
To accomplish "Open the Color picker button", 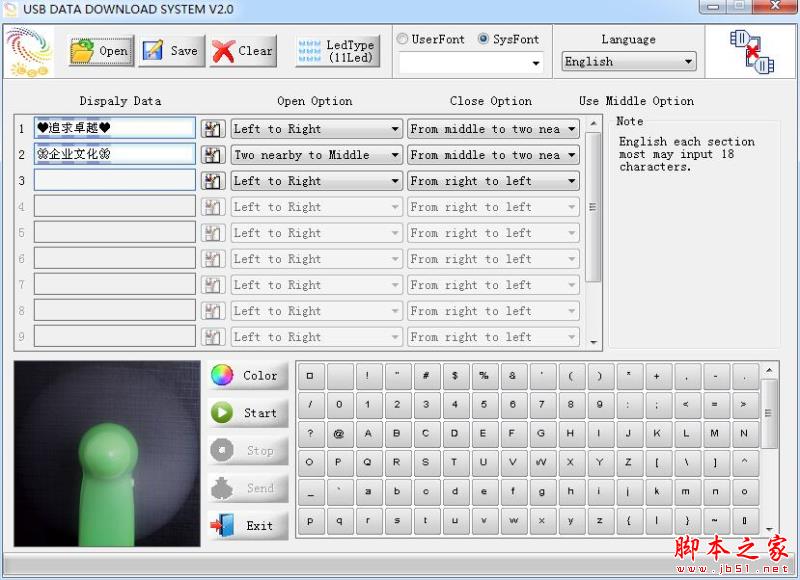I will click(x=248, y=375).
